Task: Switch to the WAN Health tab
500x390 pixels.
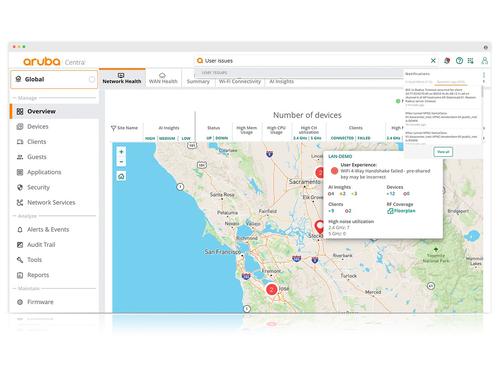Action: (163, 78)
